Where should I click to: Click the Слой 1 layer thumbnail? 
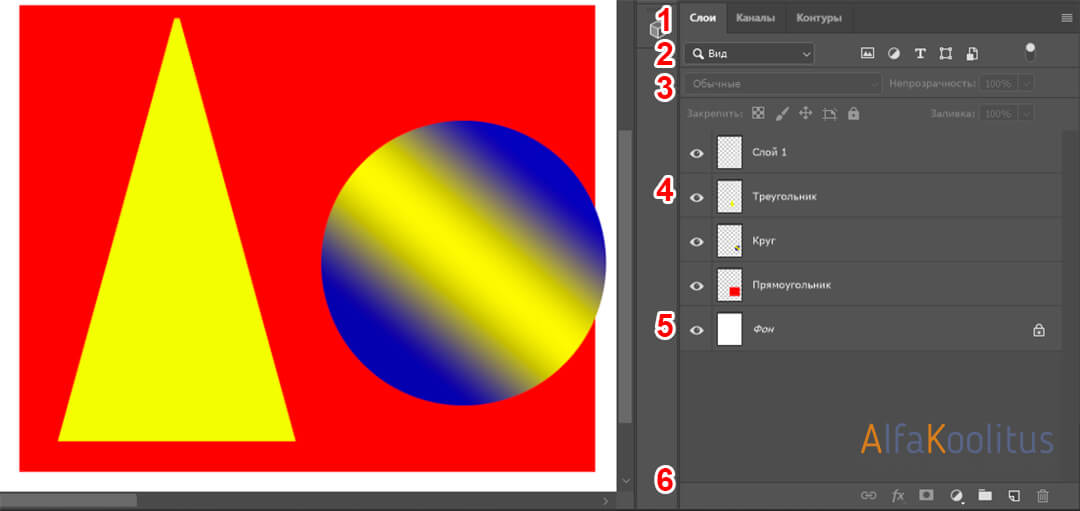click(x=730, y=152)
